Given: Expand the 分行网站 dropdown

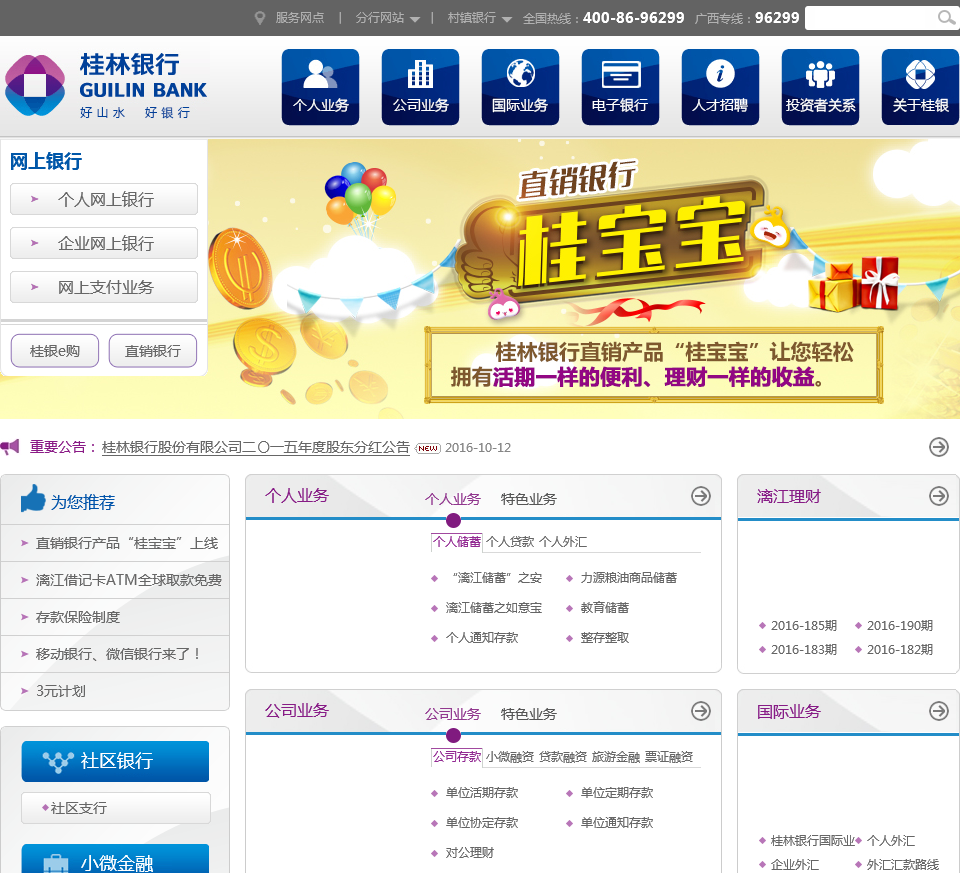Looking at the screenshot, I should pyautogui.click(x=388, y=18).
